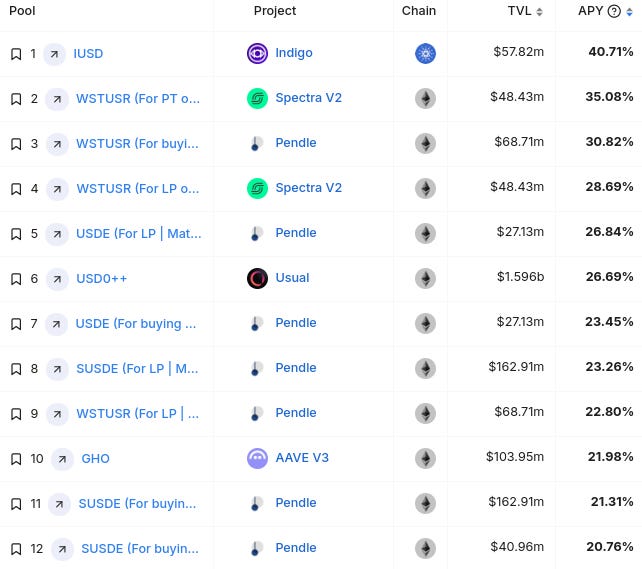Select the 20.76% APY value
The image size is (642, 569).
[610, 547]
